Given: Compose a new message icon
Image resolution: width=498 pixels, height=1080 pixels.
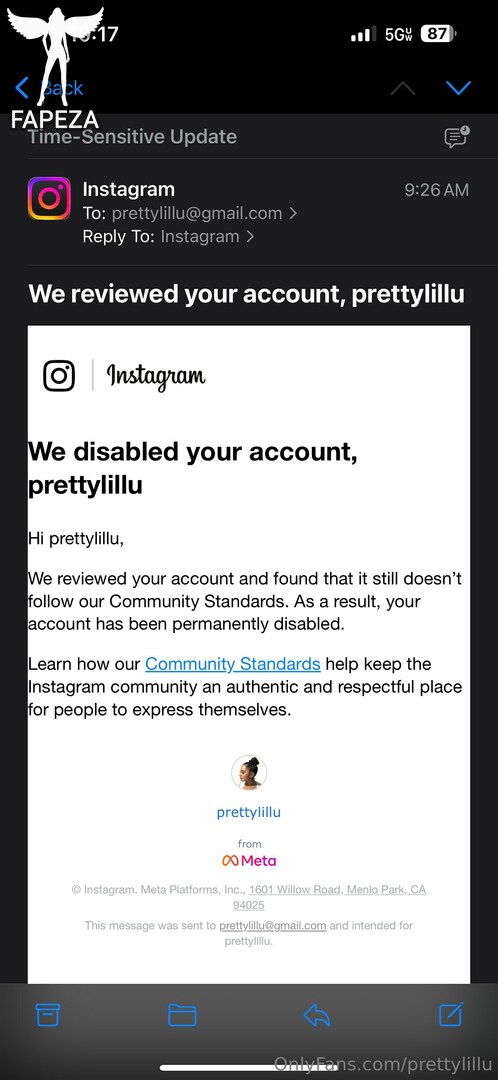Looking at the screenshot, I should (x=451, y=1014).
